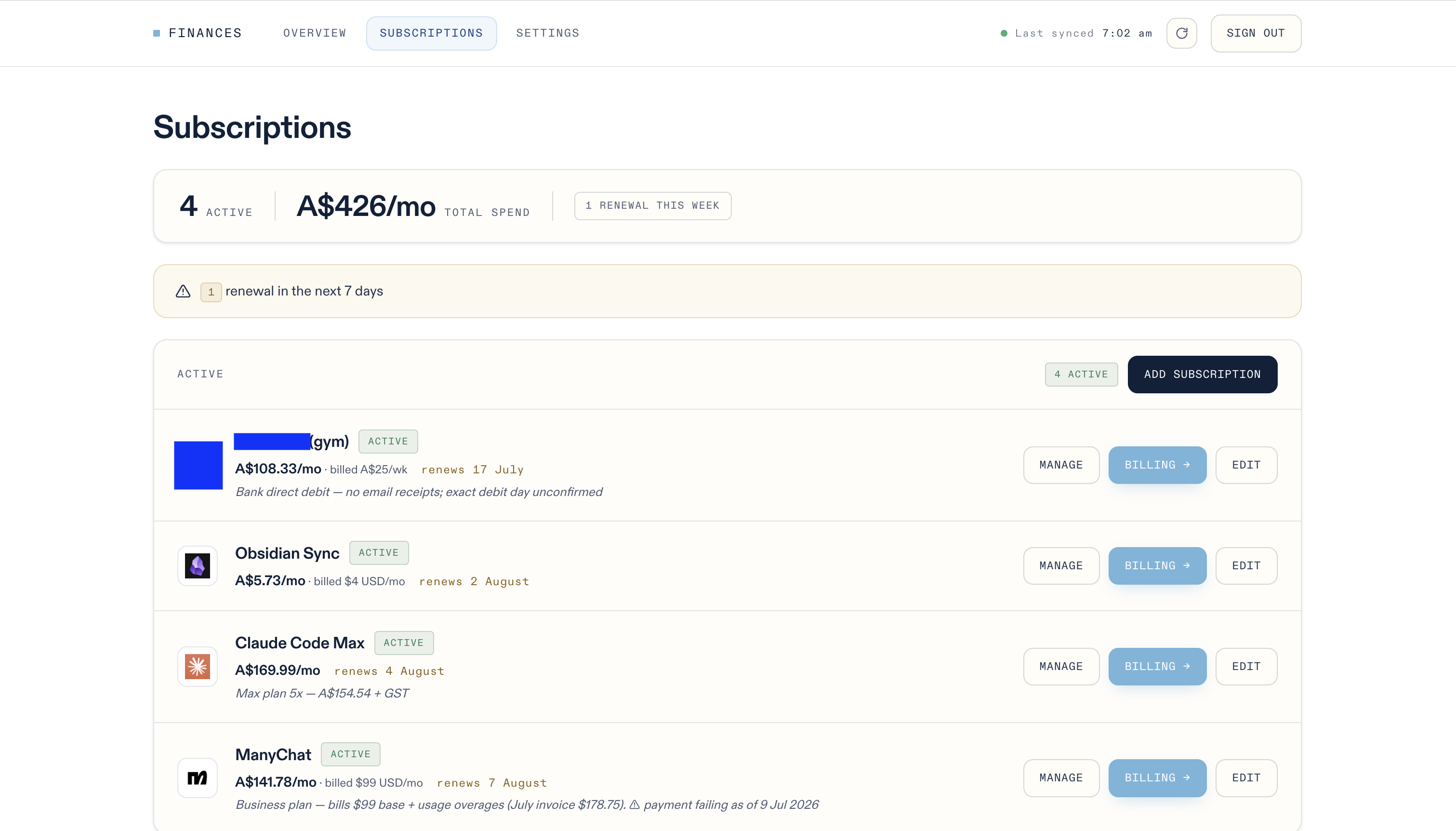The width and height of the screenshot is (1456, 831).
Task: Click the gym subscription blue logo
Action: [x=198, y=465]
